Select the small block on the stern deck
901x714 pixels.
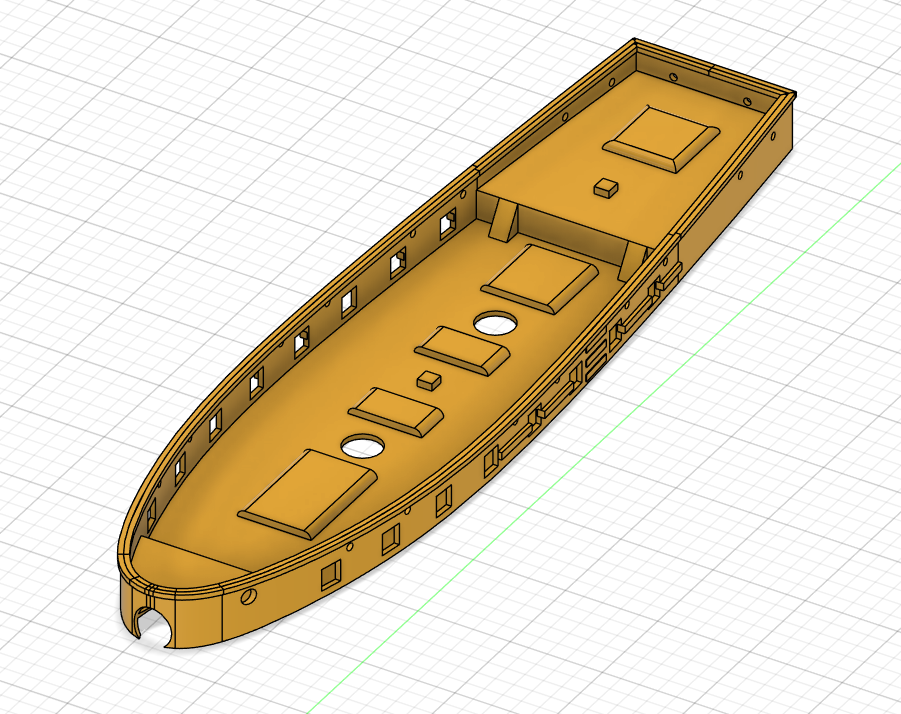click(606, 188)
